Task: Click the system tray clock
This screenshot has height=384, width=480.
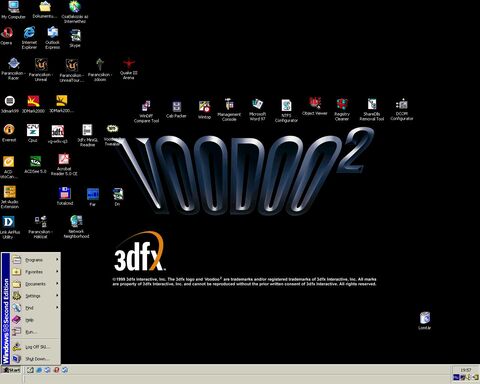Action: [x=466, y=370]
